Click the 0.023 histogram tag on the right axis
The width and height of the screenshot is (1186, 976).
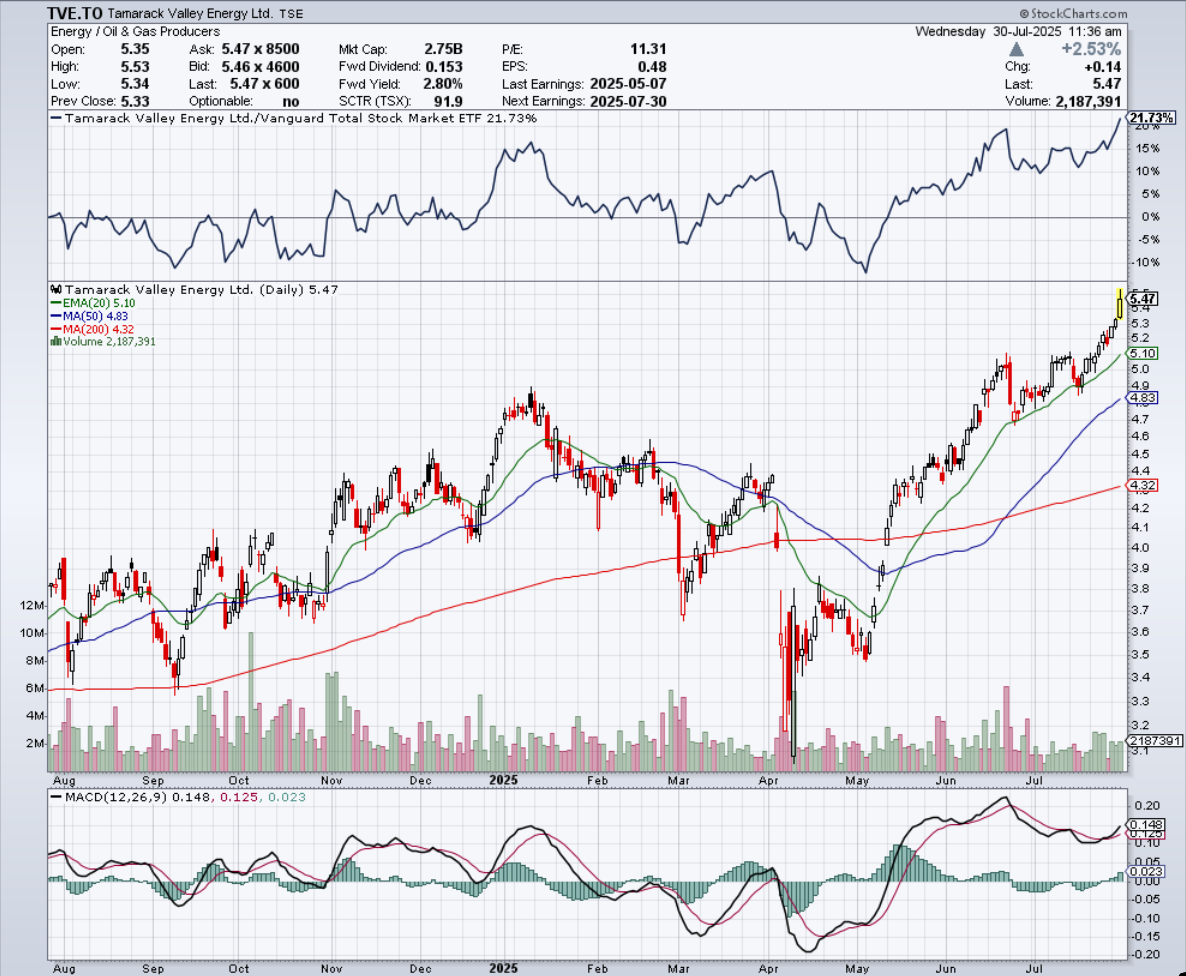point(1146,872)
